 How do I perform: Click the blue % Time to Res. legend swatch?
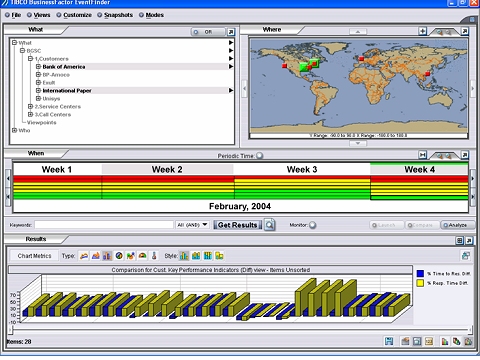[420, 274]
